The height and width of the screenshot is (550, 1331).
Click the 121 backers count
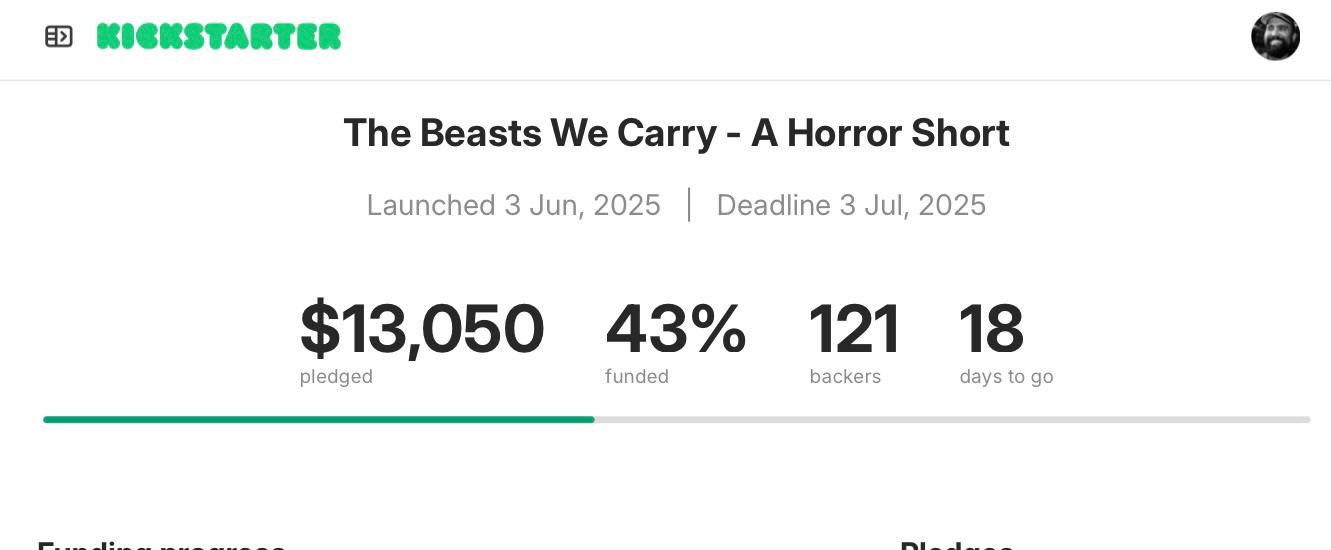[855, 328]
